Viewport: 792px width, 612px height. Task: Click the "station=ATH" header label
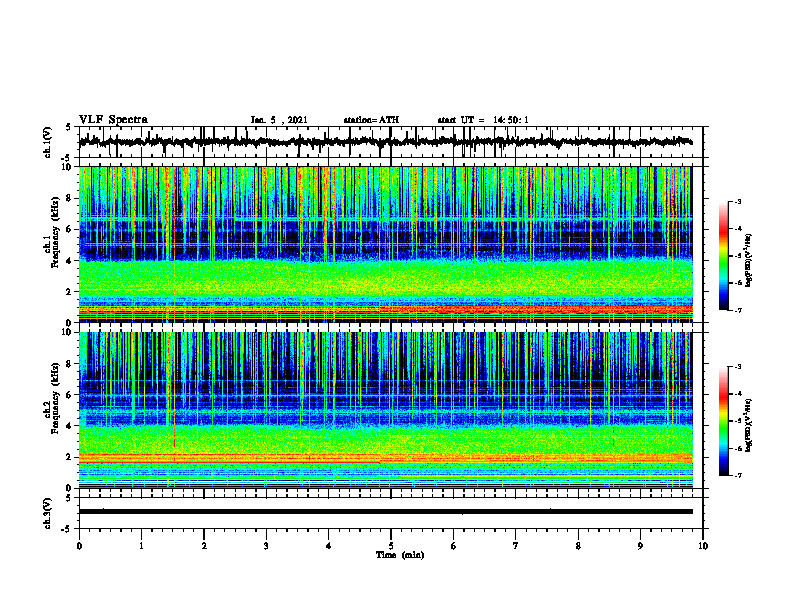coord(371,120)
